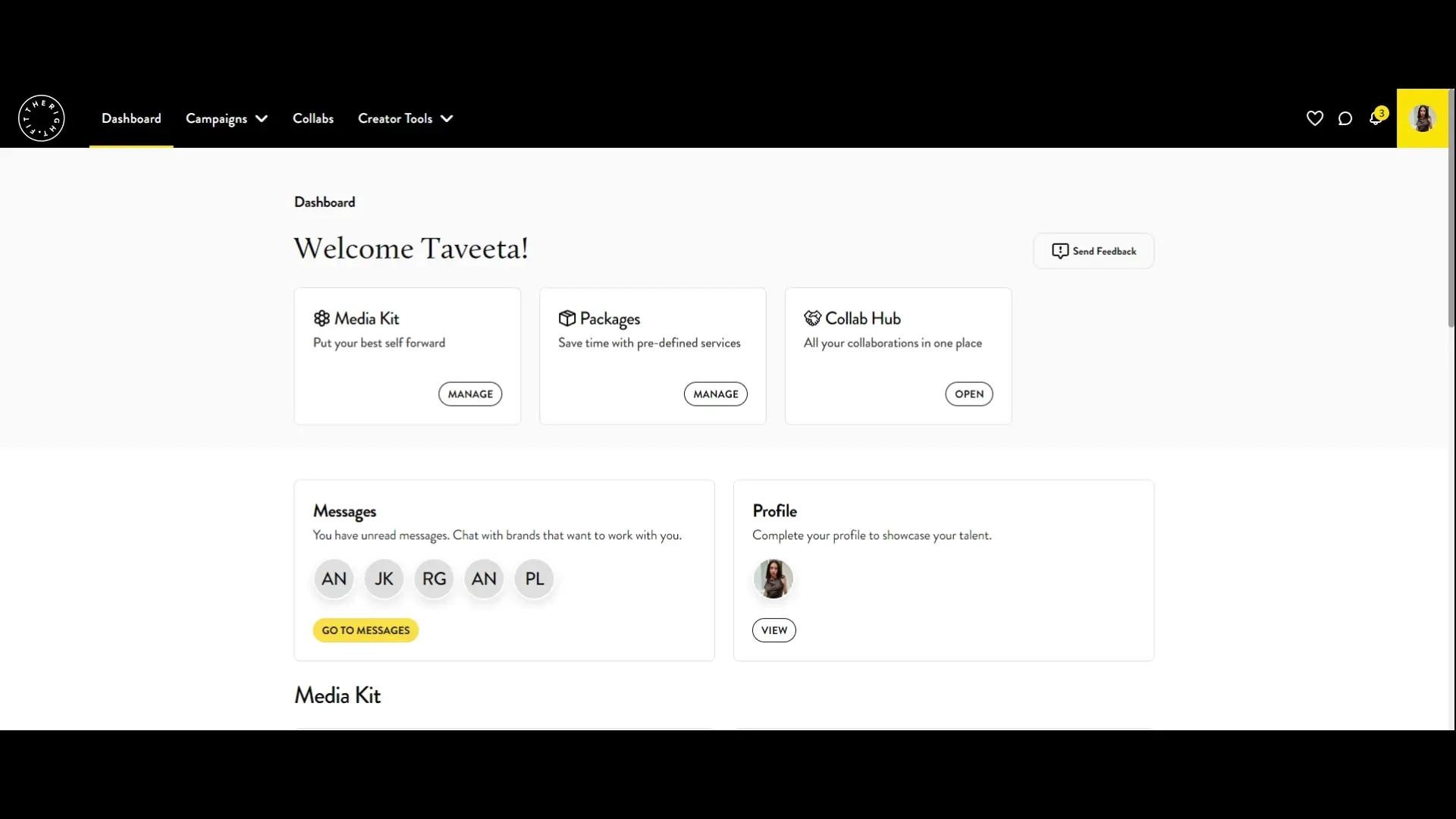1456x819 pixels.
Task: Click the page vertical scrollbar
Action: click(x=1451, y=209)
